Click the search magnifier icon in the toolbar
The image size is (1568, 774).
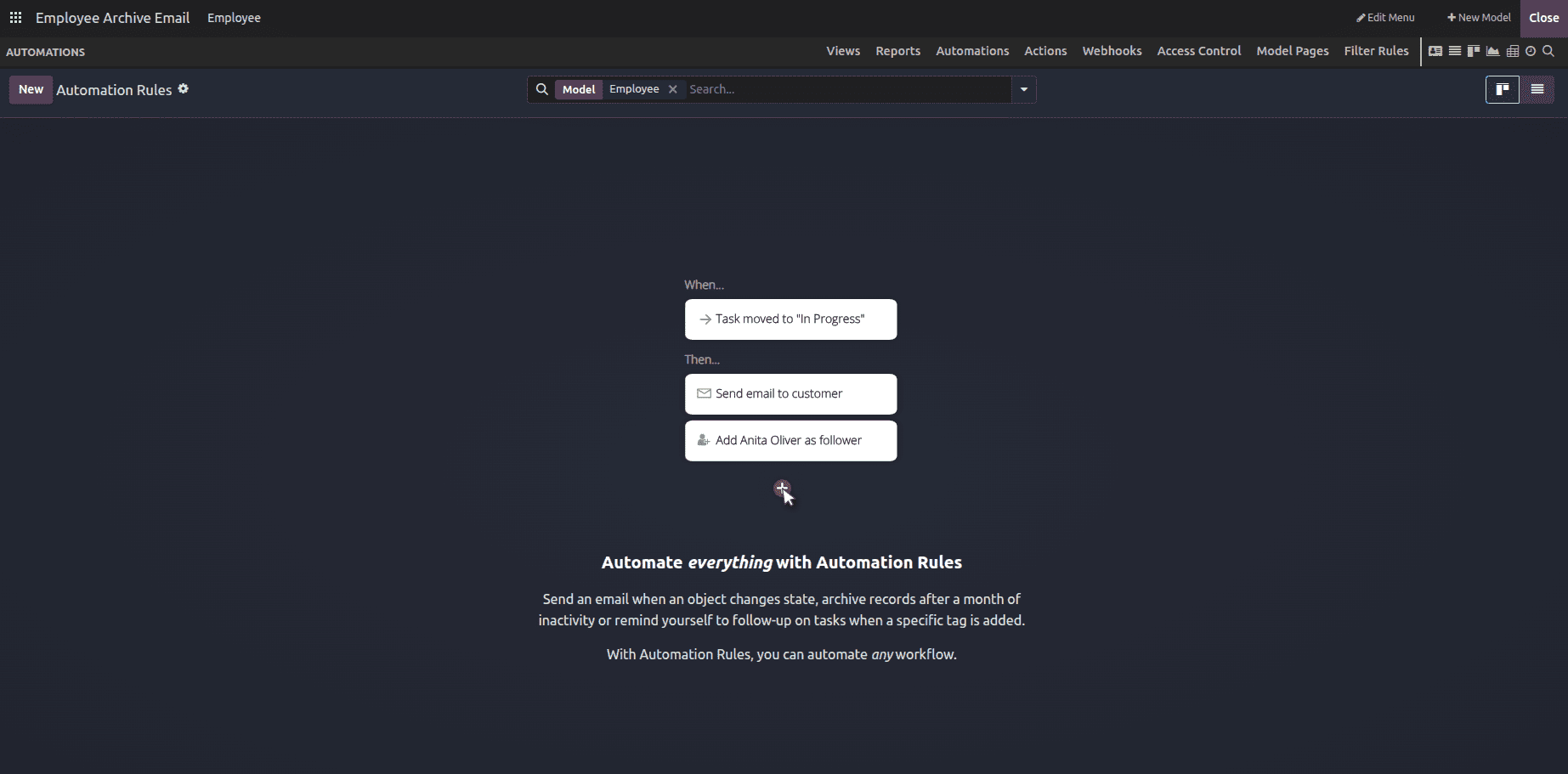click(x=1548, y=51)
